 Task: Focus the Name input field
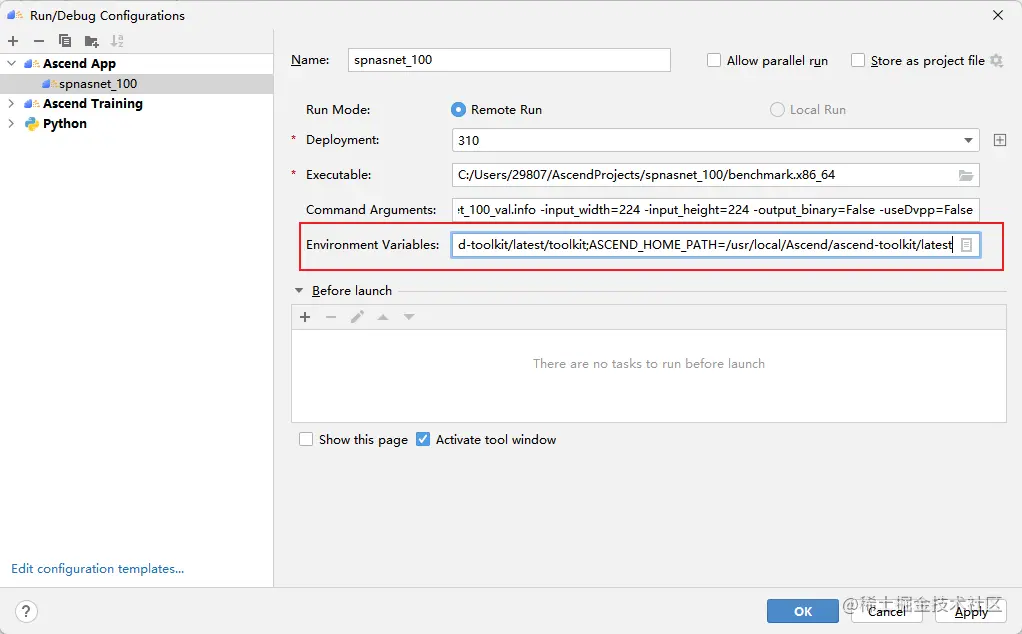click(509, 60)
